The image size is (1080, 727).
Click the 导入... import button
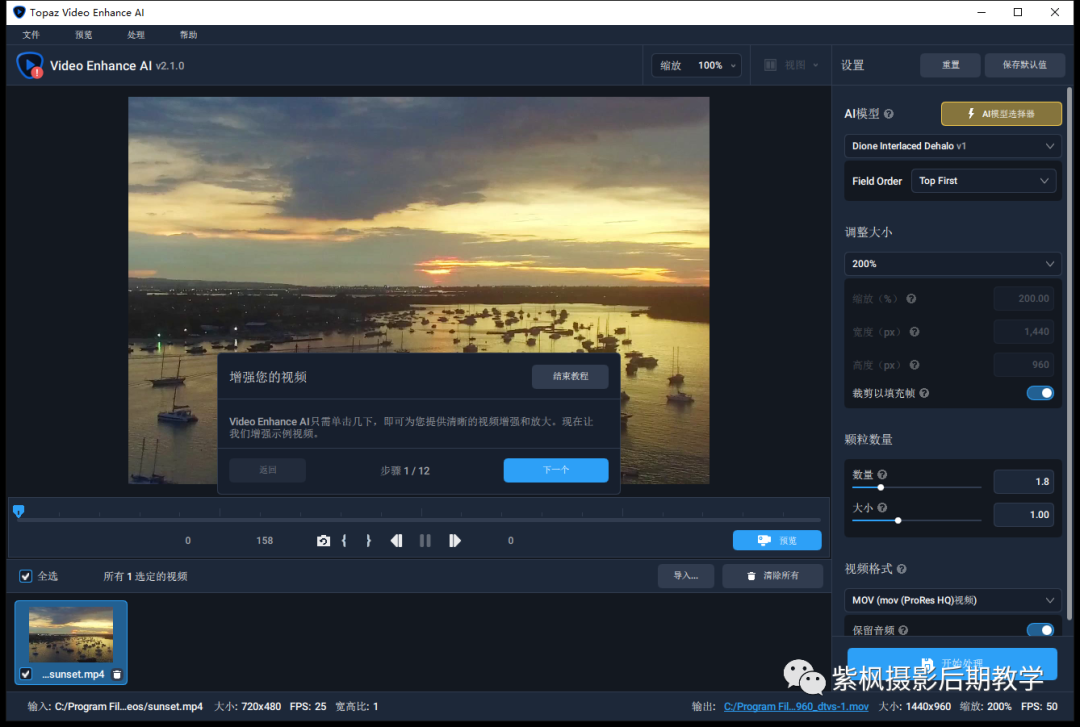point(686,575)
